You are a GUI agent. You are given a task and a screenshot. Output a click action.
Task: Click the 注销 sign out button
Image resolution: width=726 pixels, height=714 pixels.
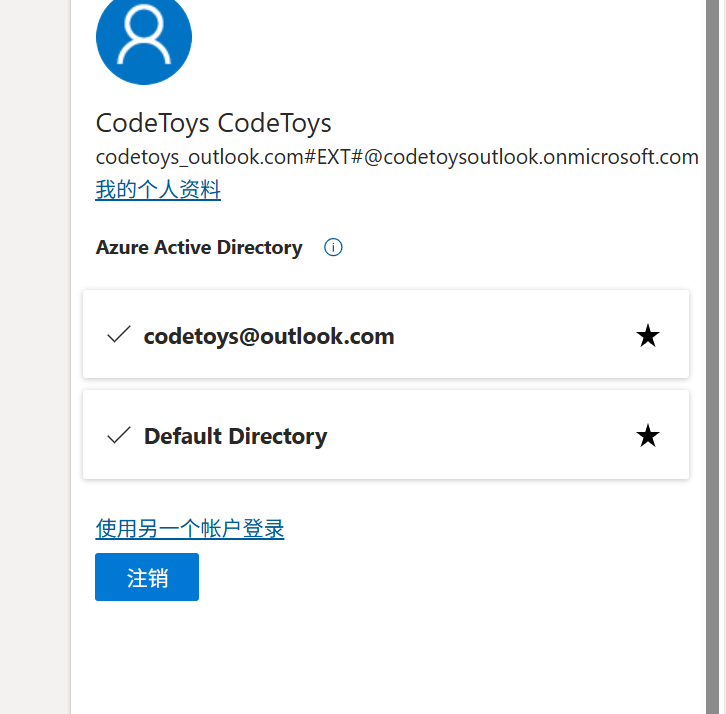(147, 577)
